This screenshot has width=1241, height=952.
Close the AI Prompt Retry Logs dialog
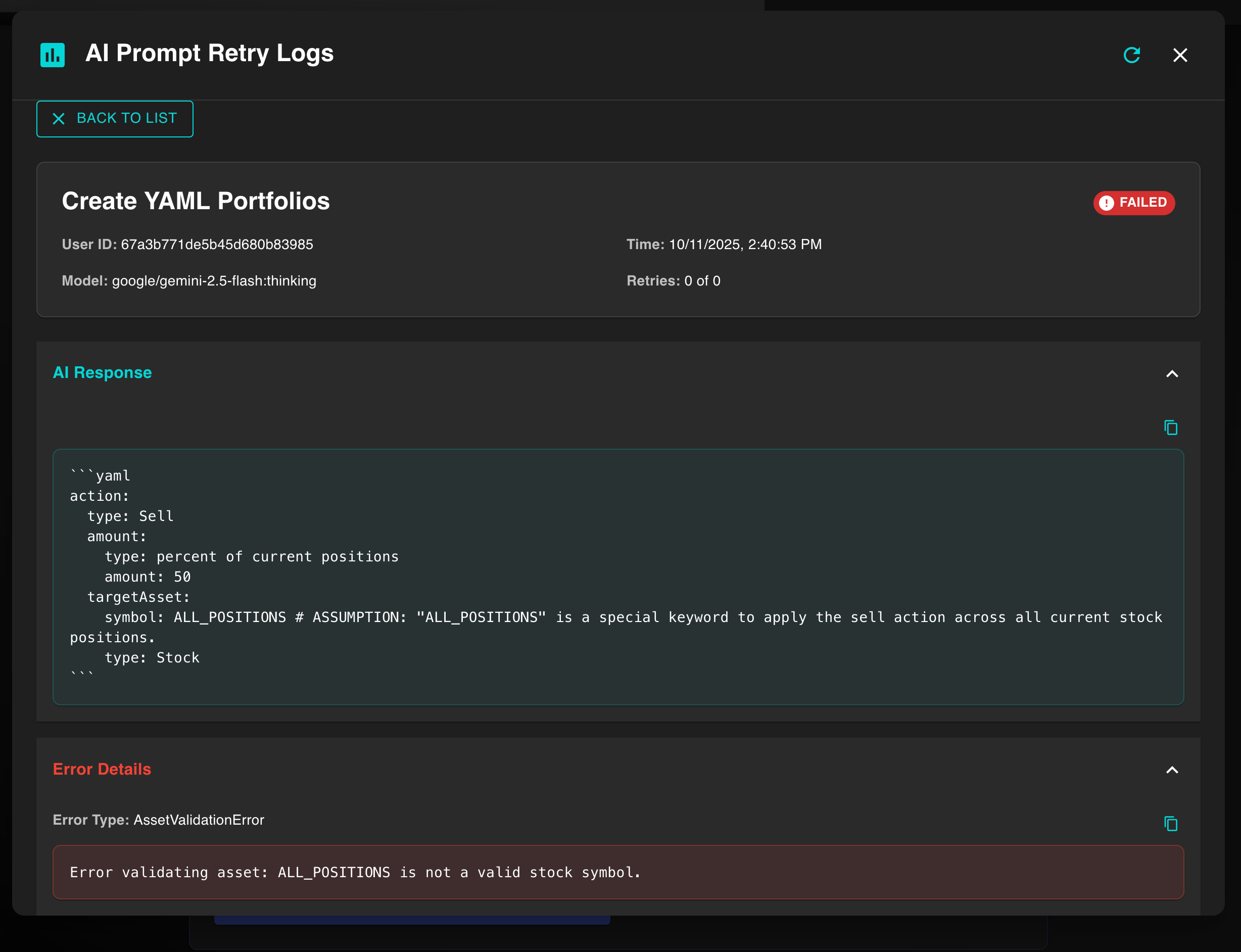point(1180,55)
